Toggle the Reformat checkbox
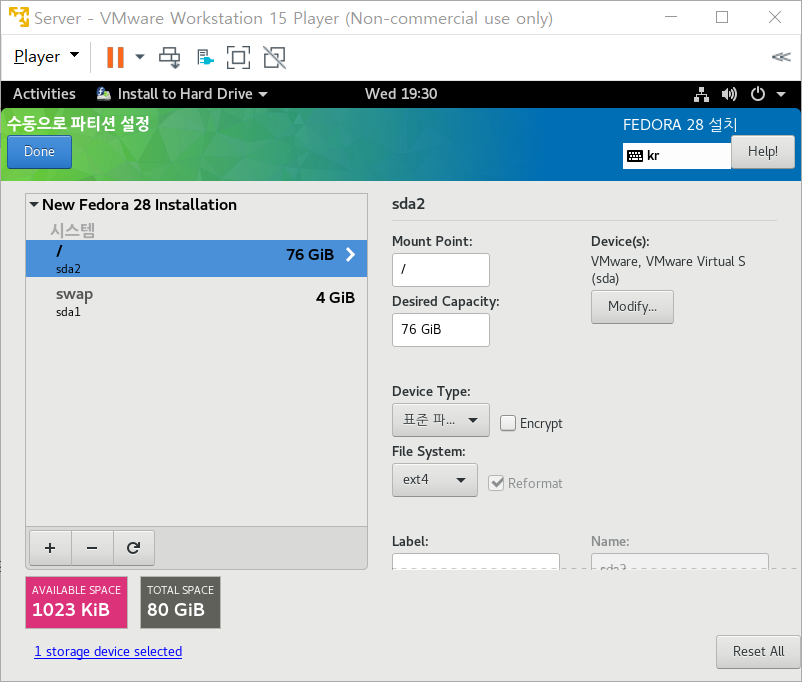The image size is (802, 682). point(496,483)
